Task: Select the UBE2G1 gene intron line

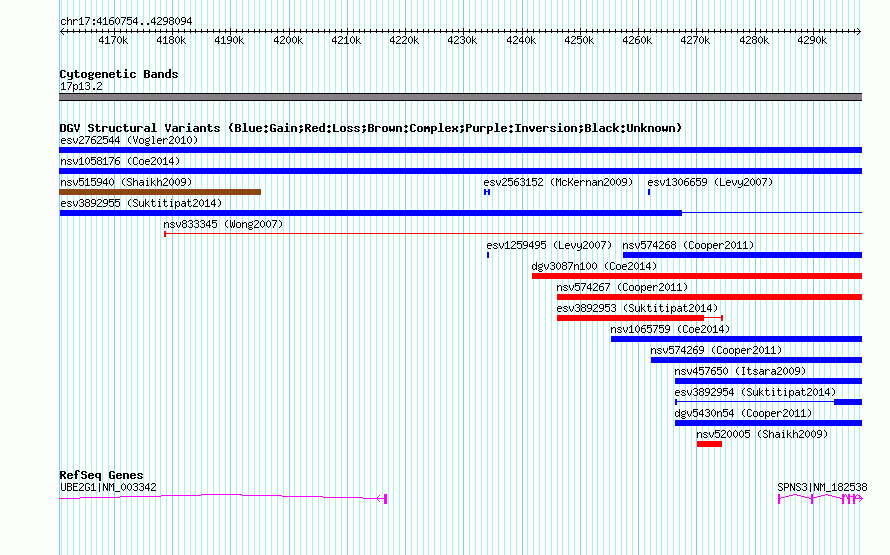Action: [219, 497]
